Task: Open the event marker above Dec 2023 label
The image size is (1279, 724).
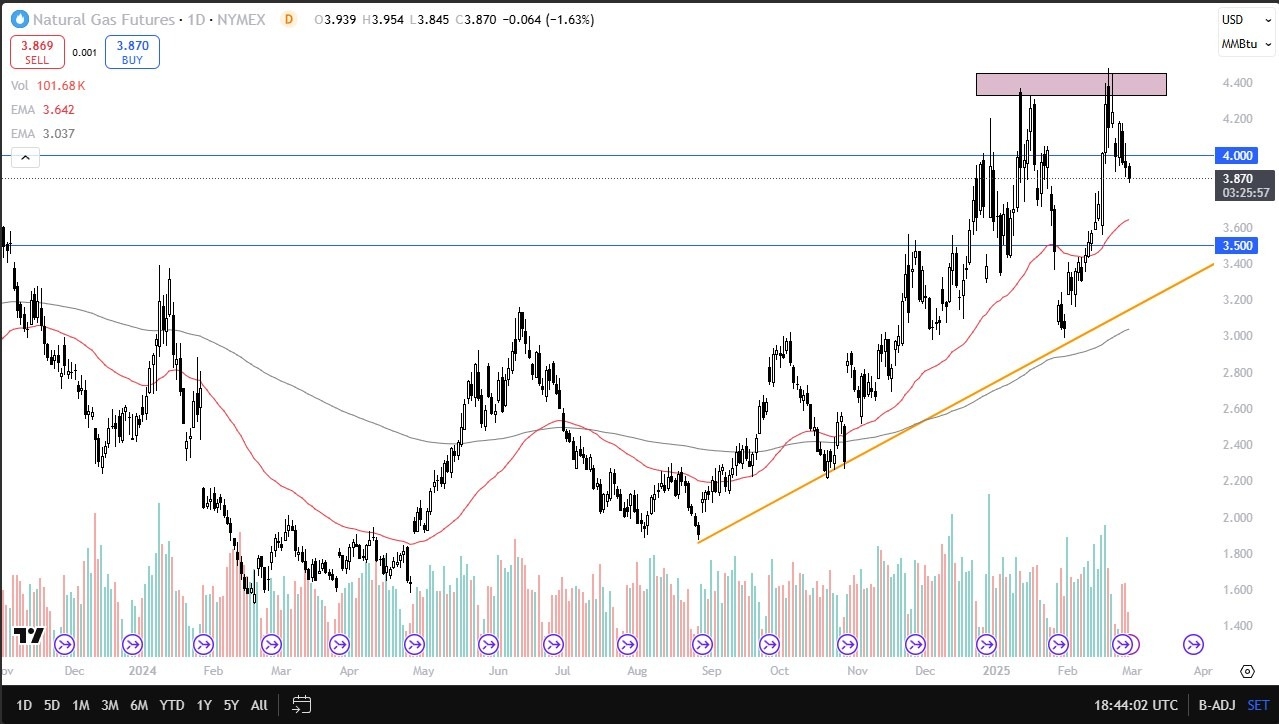Action: click(65, 644)
